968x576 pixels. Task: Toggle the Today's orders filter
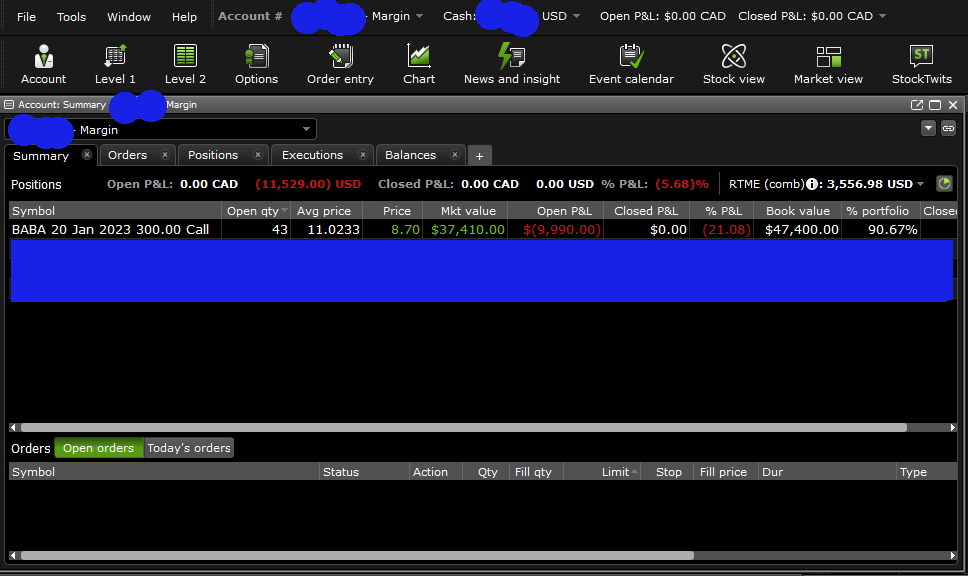pyautogui.click(x=188, y=448)
